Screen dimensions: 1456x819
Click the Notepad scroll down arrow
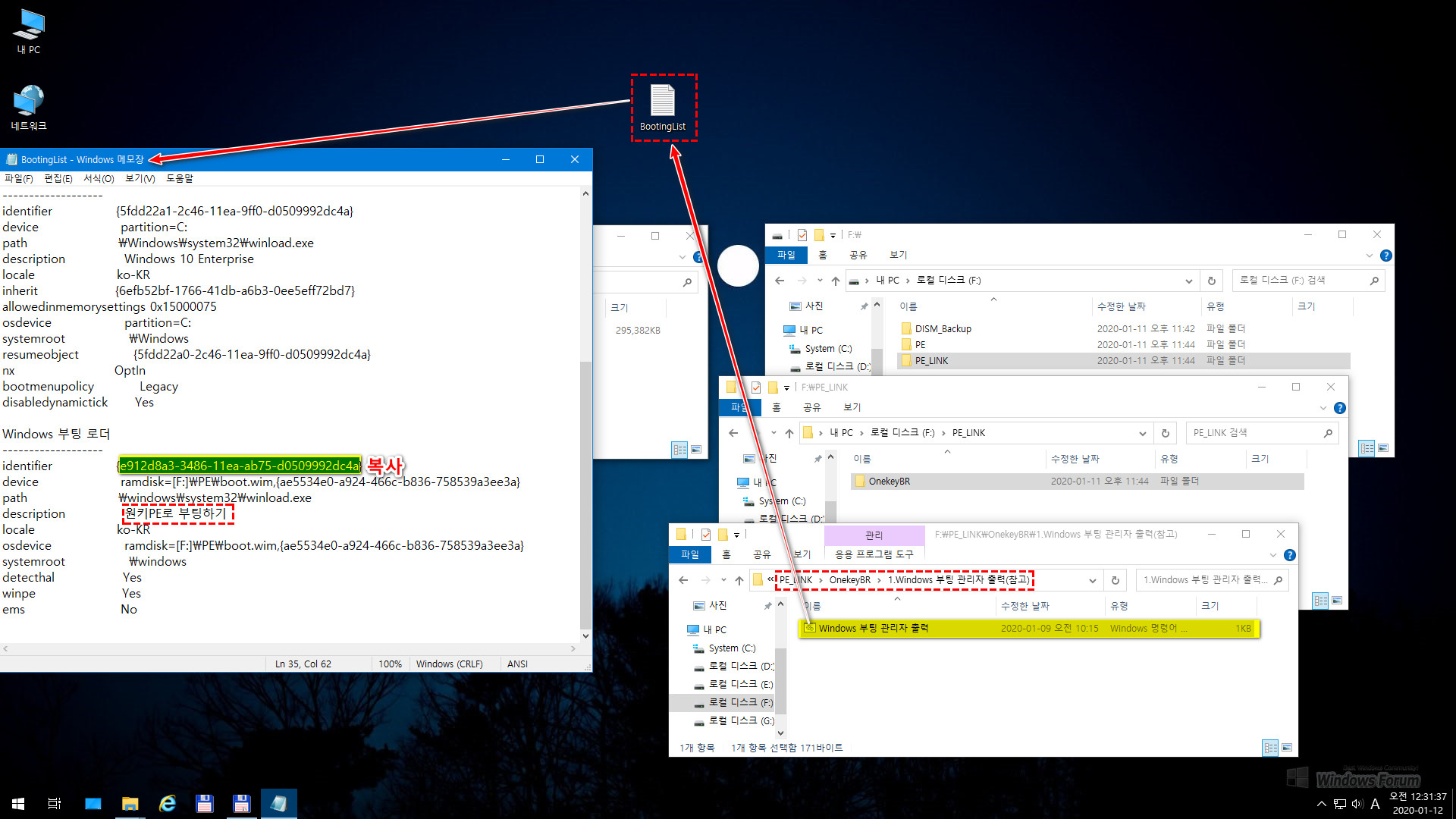click(x=585, y=636)
